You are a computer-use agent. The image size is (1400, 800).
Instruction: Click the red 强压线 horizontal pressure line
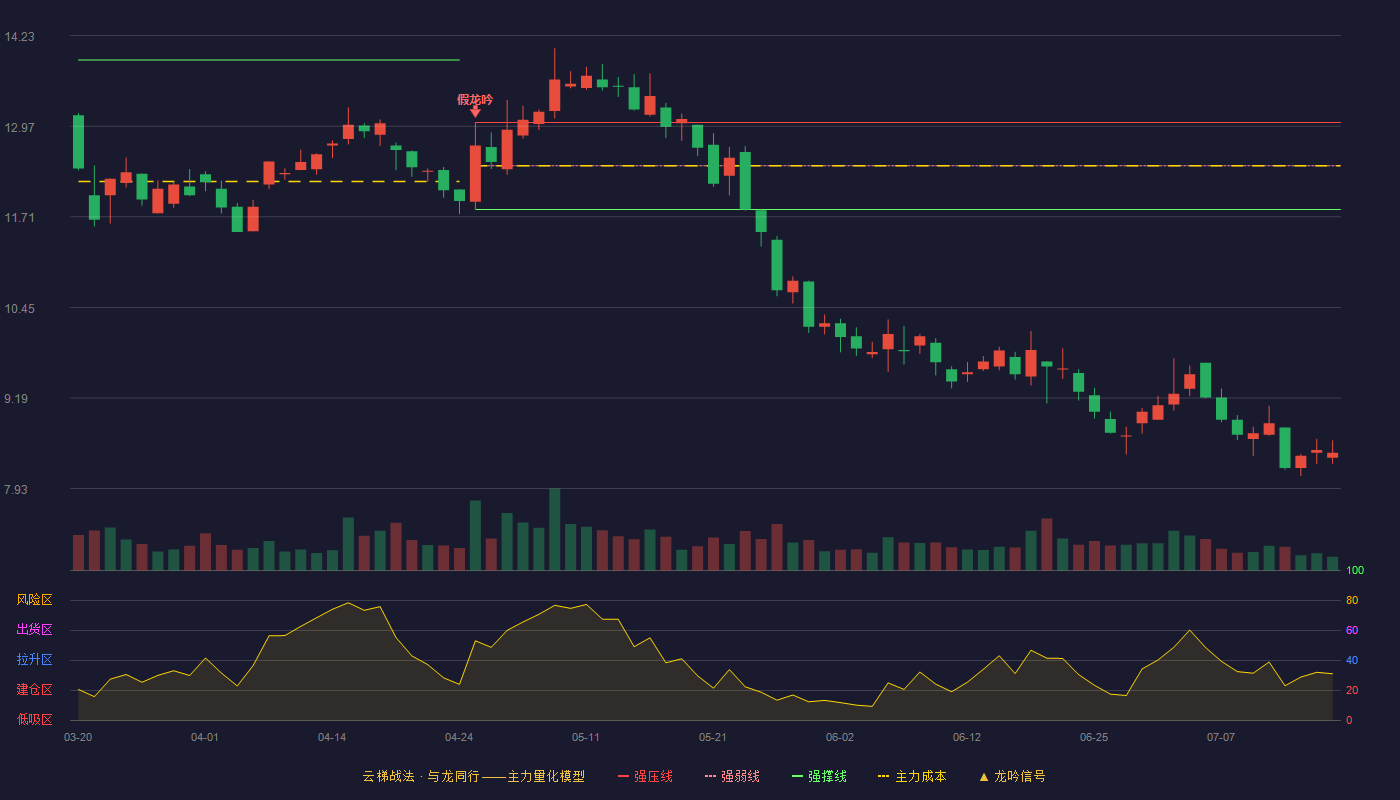[908, 123]
